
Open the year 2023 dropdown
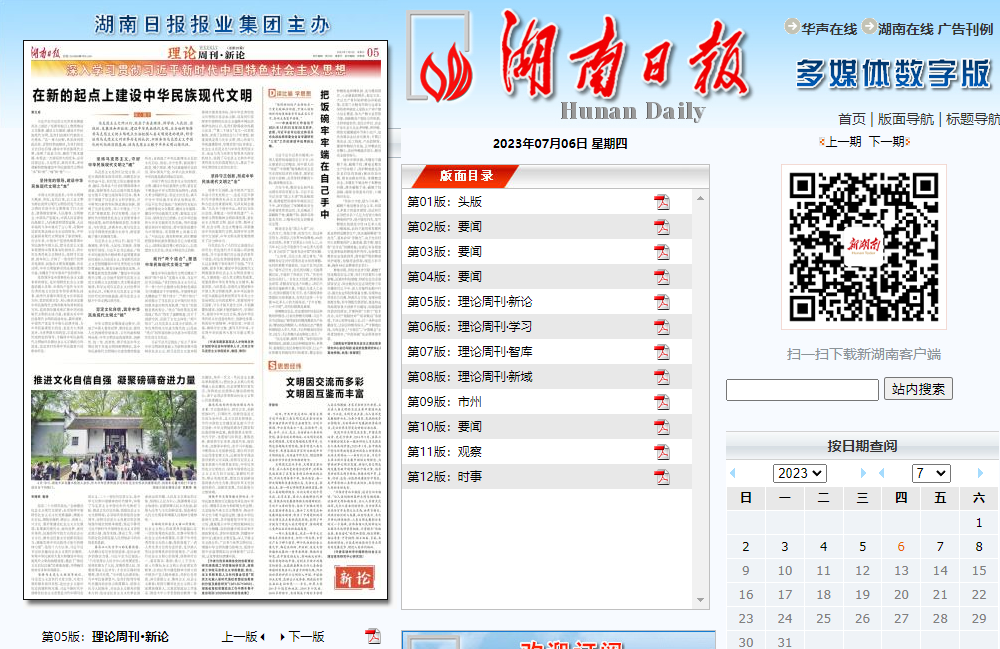[799, 473]
